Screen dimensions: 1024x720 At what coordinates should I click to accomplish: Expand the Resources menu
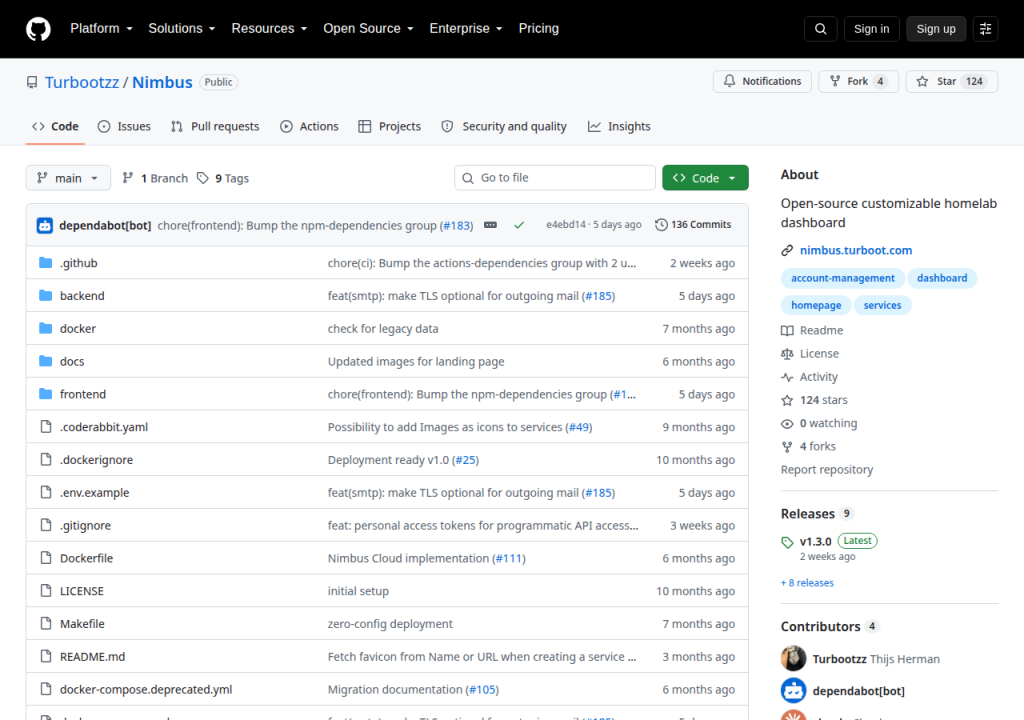pyautogui.click(x=269, y=29)
